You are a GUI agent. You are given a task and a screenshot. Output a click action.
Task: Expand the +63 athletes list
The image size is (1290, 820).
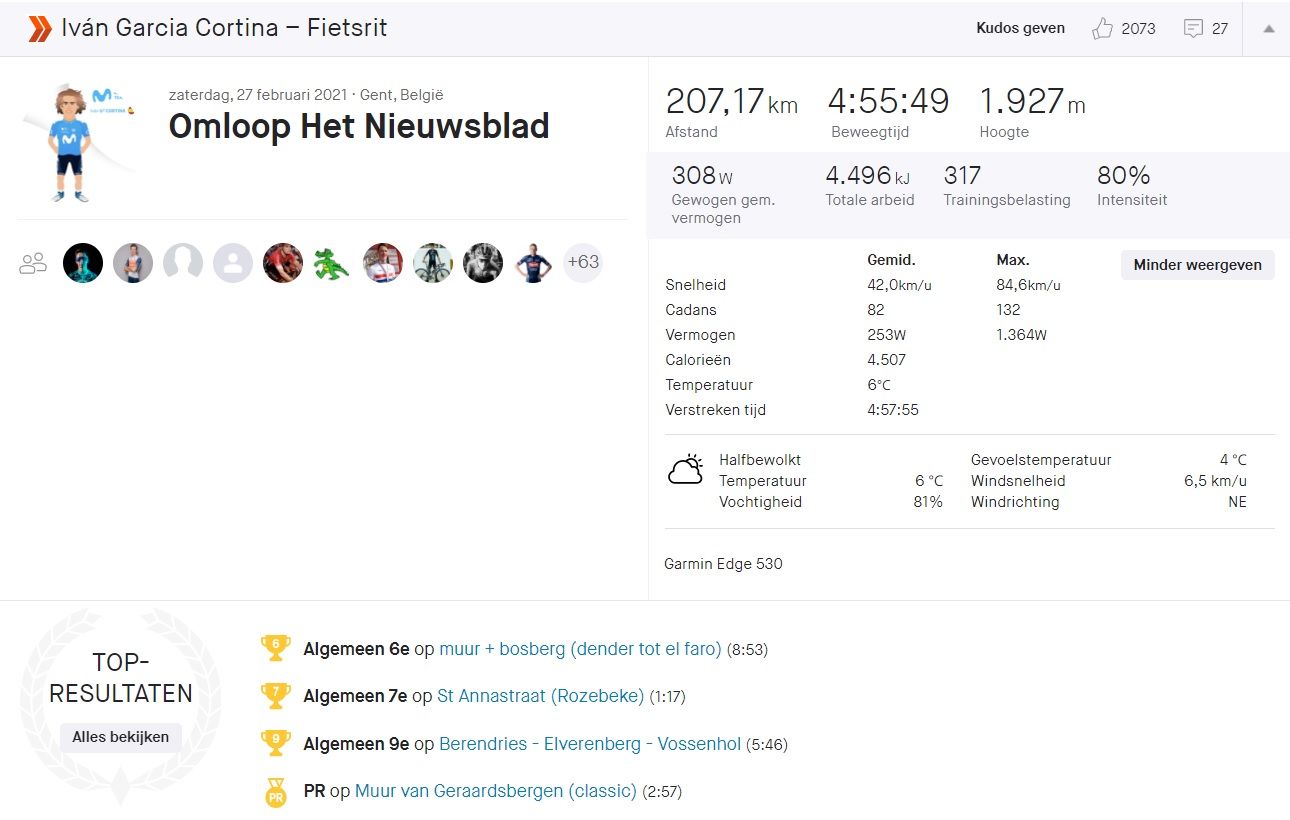pyautogui.click(x=583, y=262)
